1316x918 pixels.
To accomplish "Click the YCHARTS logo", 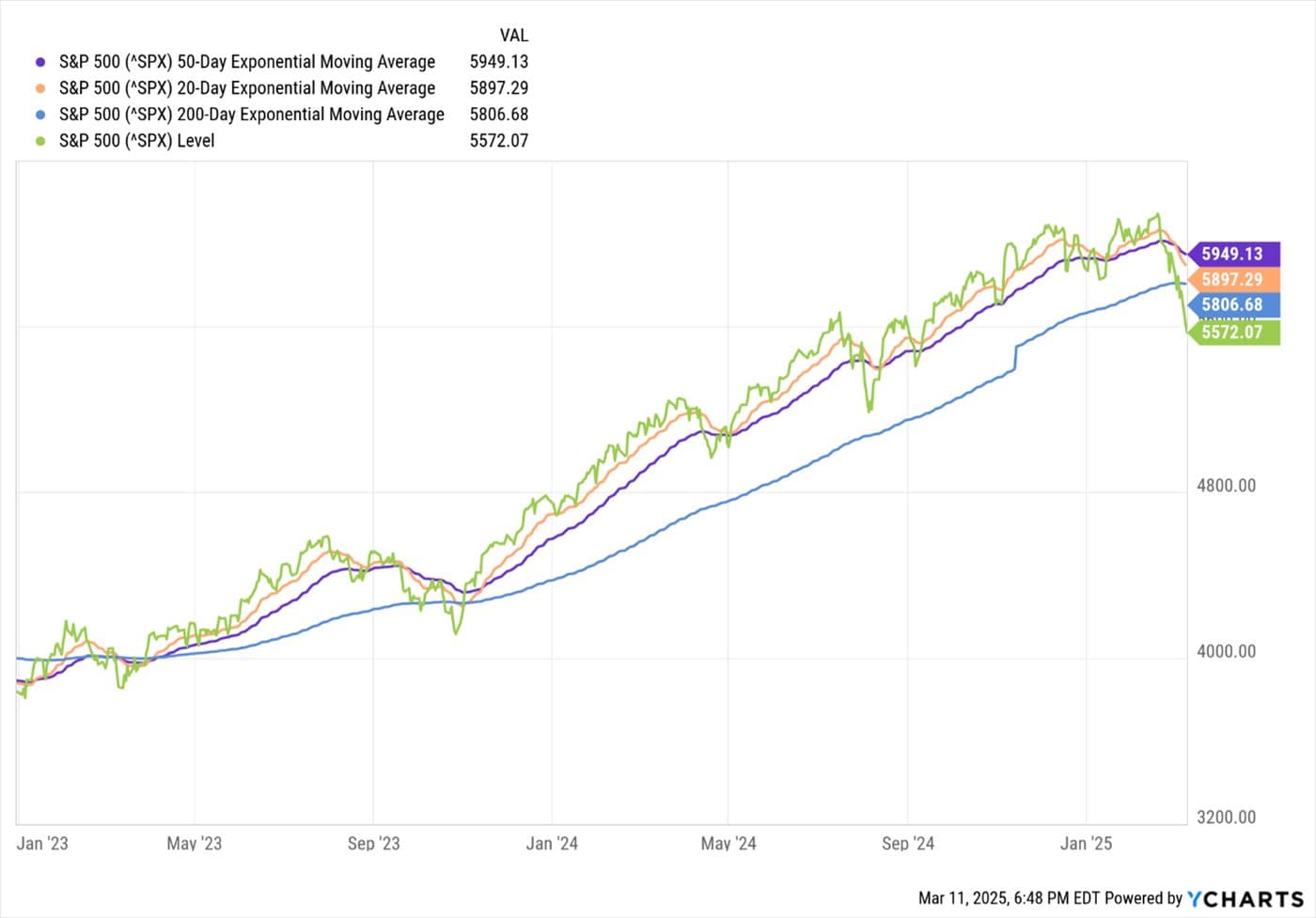I will [x=1245, y=899].
